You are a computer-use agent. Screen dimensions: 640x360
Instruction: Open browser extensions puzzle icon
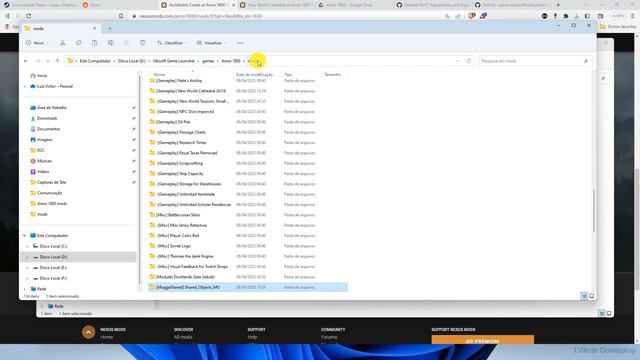[566, 16]
